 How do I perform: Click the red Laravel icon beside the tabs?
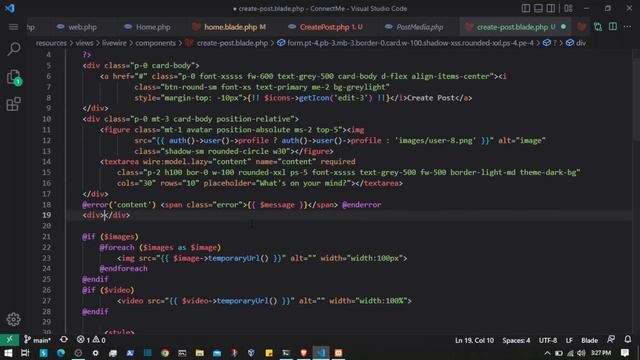(x=582, y=27)
